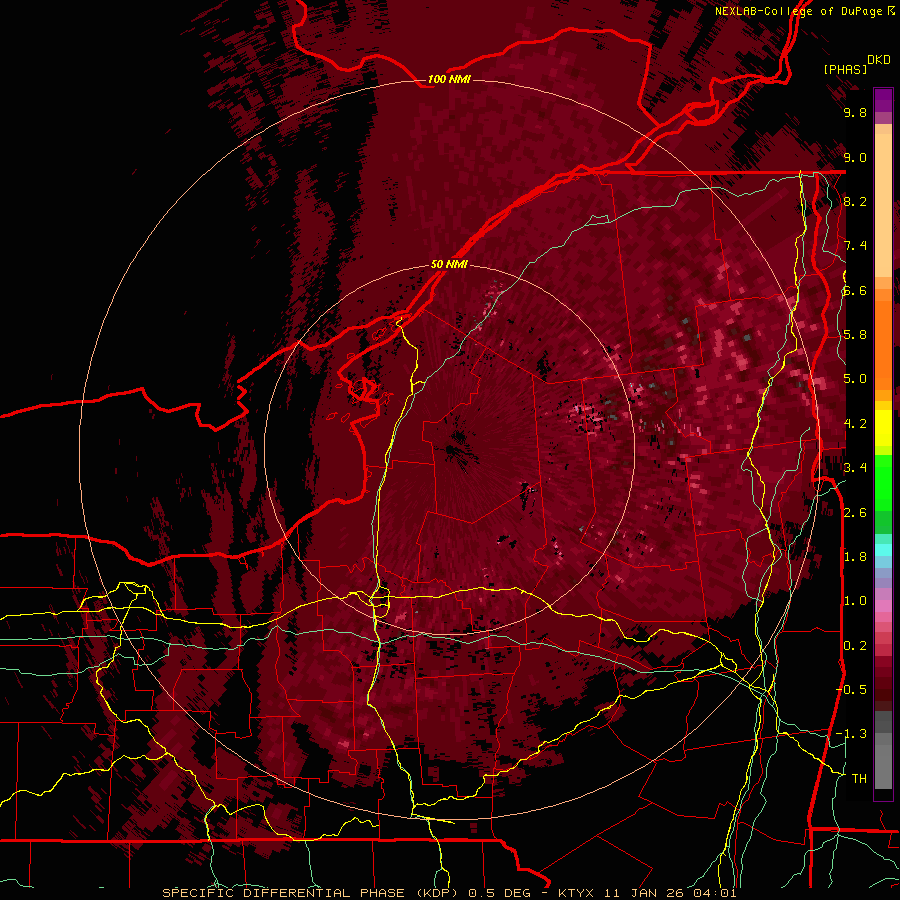Viewport: 900px width, 900px height.
Task: Pick the cyan segment of the color bar
Action: click(883, 549)
